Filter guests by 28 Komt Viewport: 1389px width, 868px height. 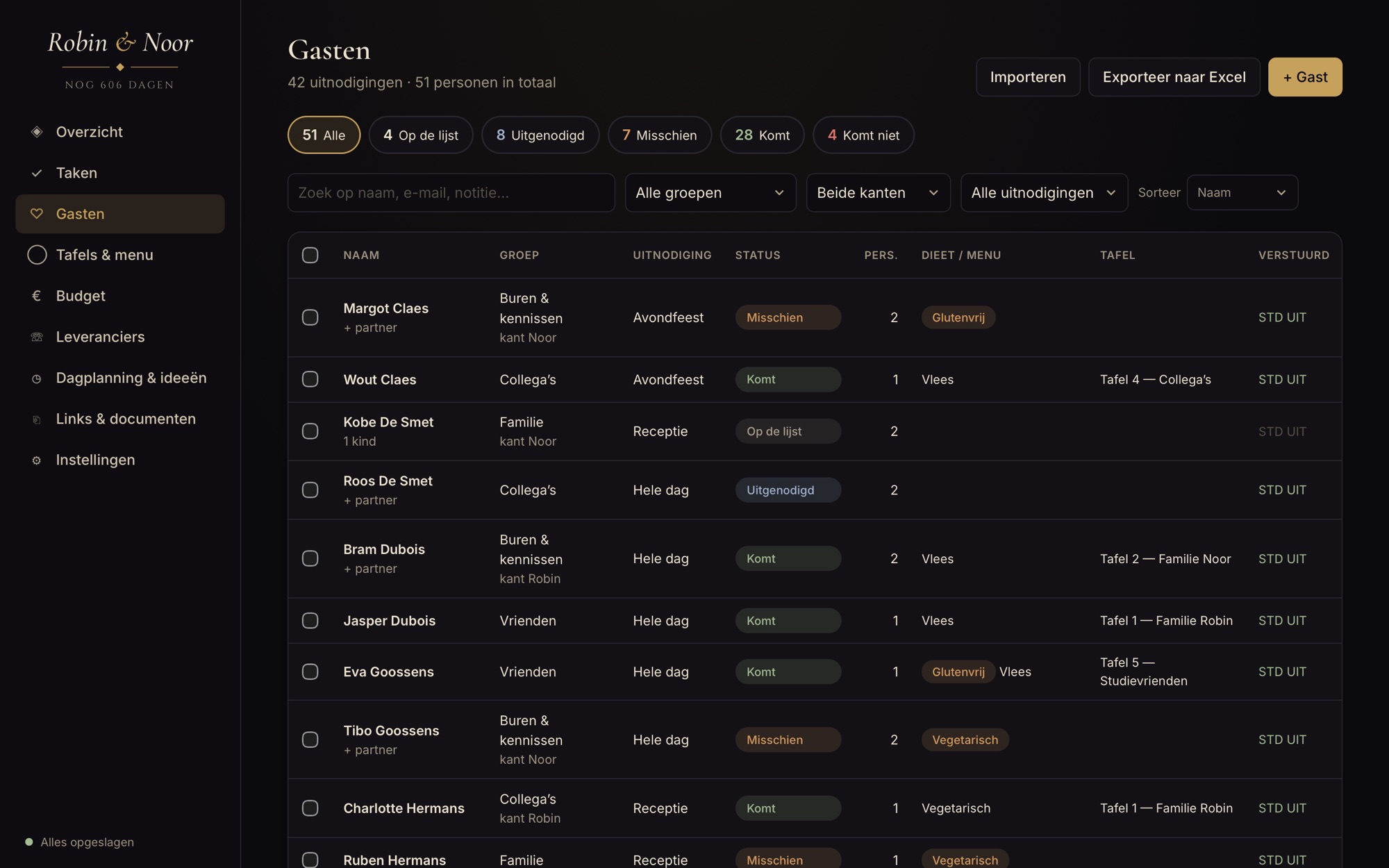[763, 135]
